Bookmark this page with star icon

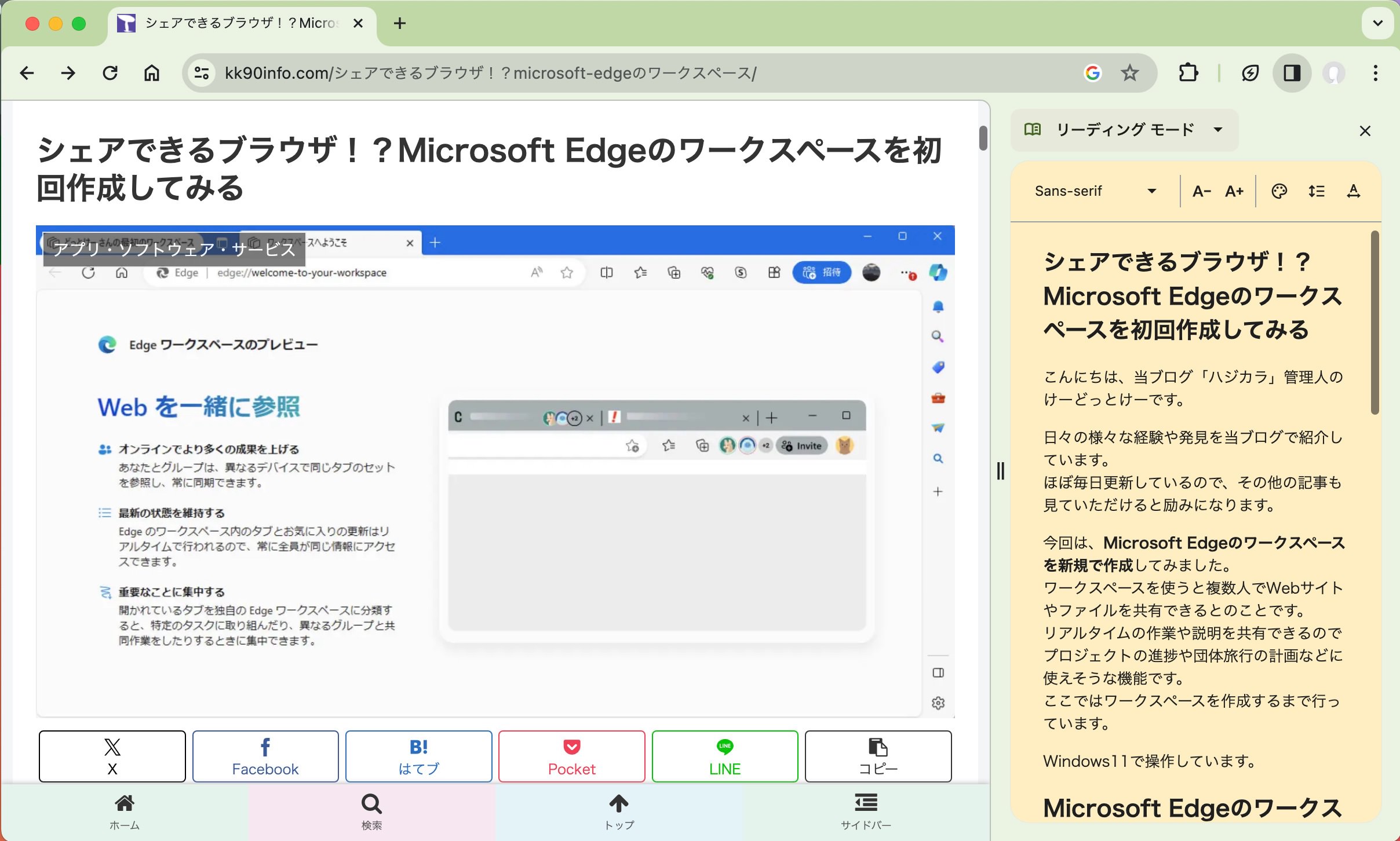(1129, 73)
